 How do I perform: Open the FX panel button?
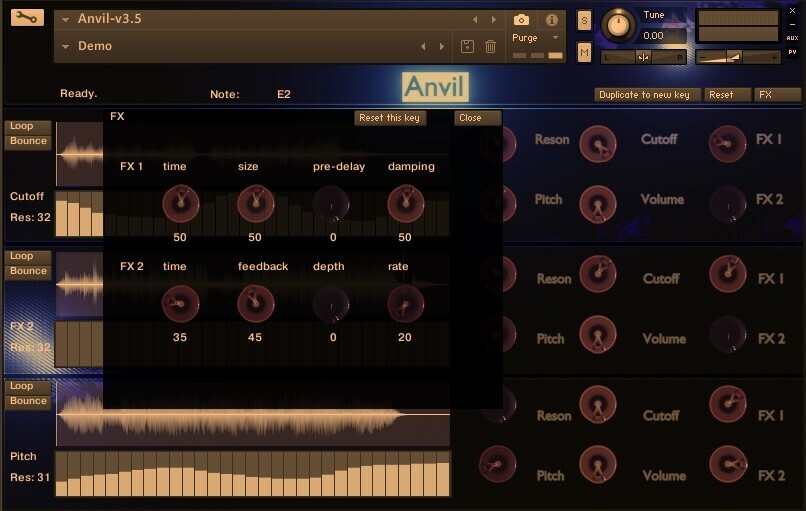777,95
